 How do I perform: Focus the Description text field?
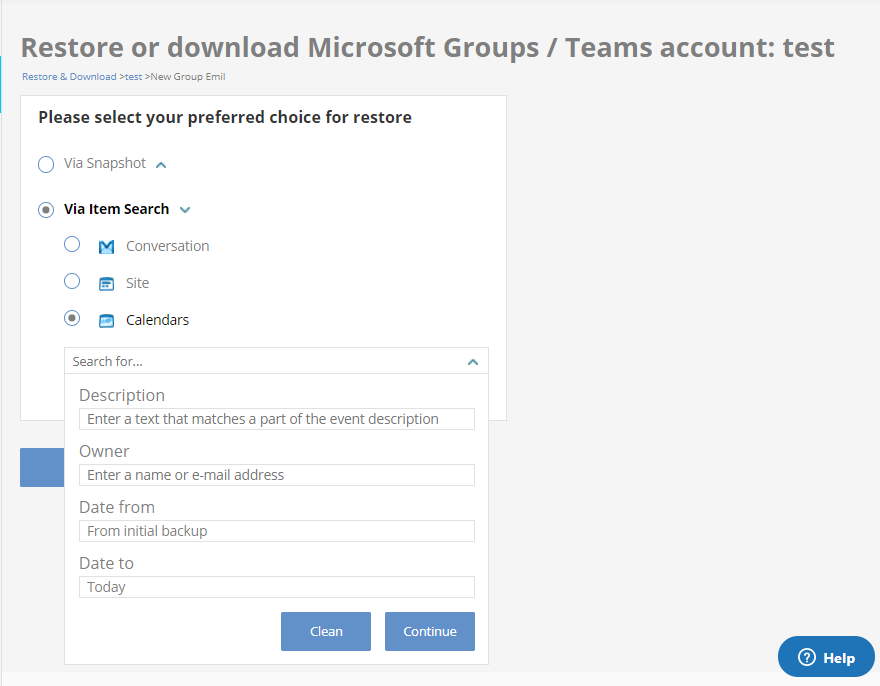coord(277,419)
